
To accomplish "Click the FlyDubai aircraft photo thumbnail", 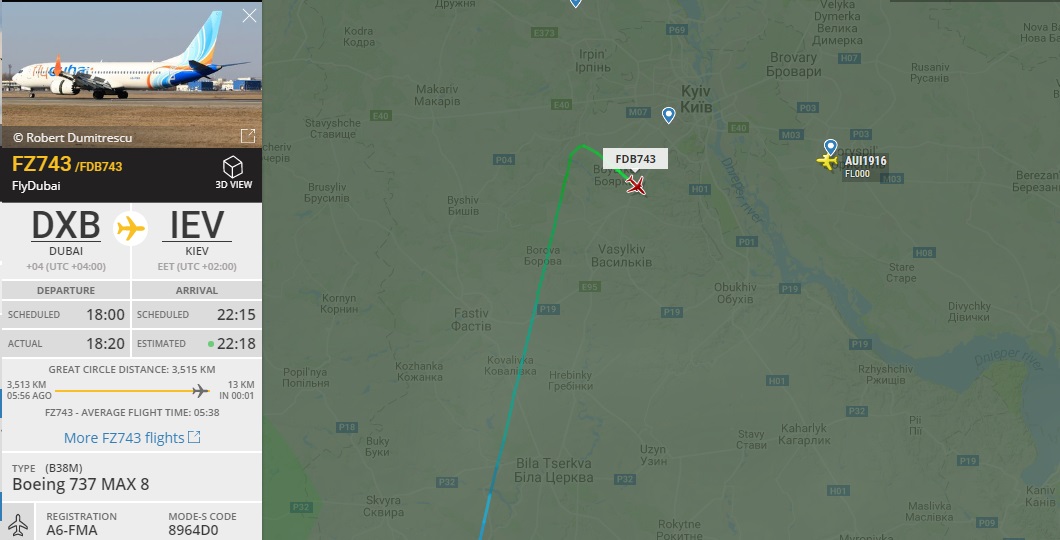I will (132, 74).
